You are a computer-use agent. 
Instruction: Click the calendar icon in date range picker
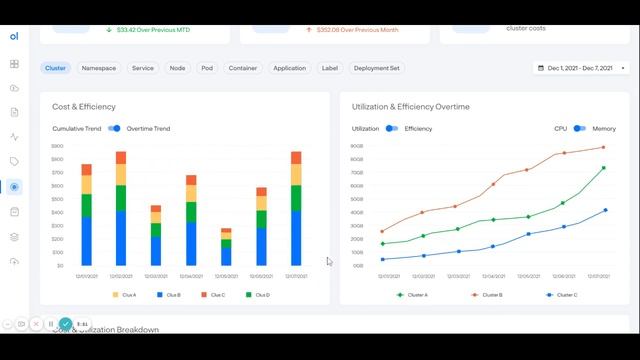click(541, 68)
